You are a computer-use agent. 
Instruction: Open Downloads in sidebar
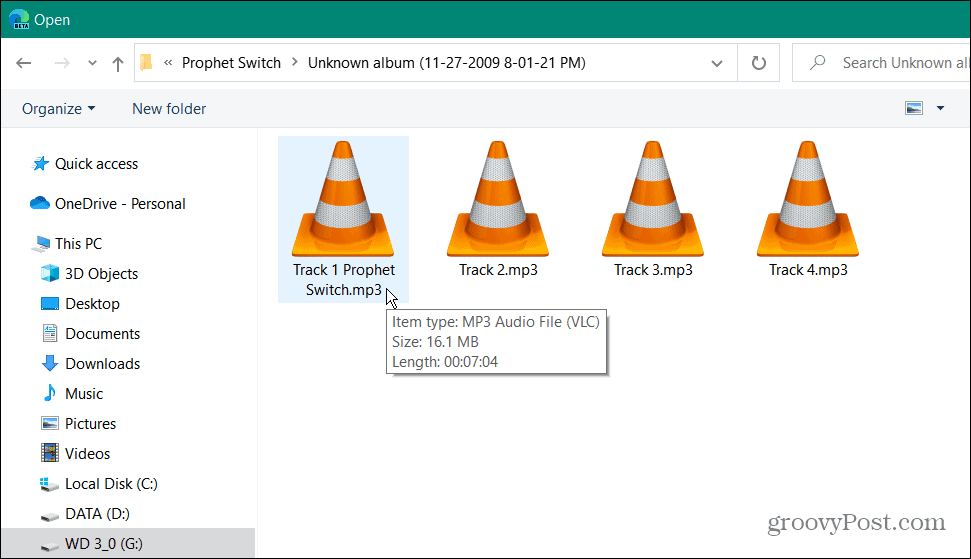(x=103, y=363)
